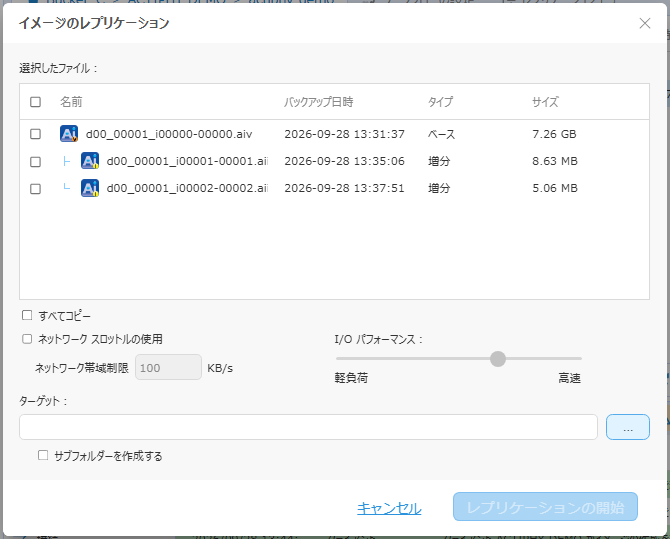Click the 軽負荷 slider label

[351, 378]
